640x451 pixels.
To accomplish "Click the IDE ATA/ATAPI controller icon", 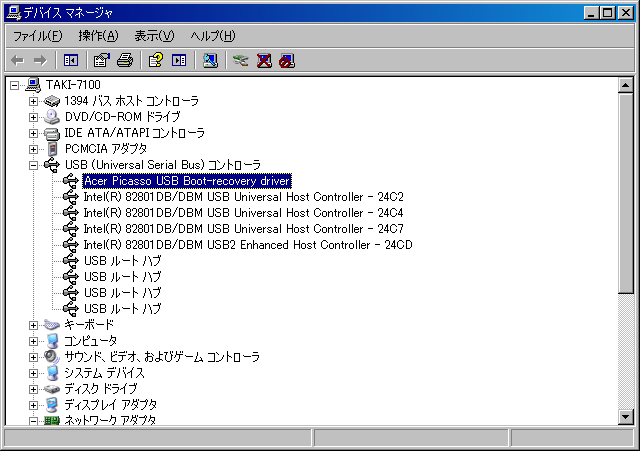I will coord(52,133).
